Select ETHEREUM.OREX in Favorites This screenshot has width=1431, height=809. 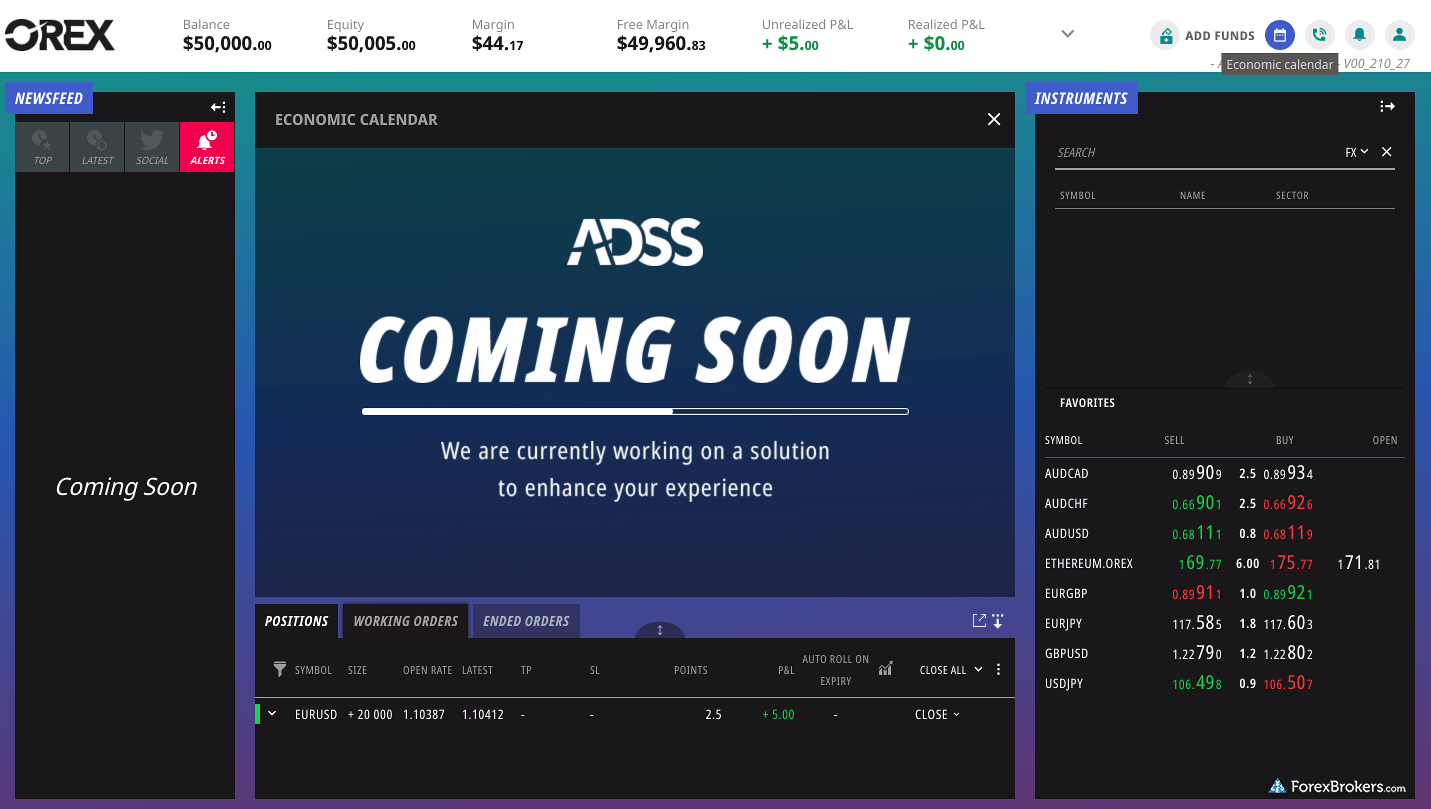pyautogui.click(x=1089, y=564)
